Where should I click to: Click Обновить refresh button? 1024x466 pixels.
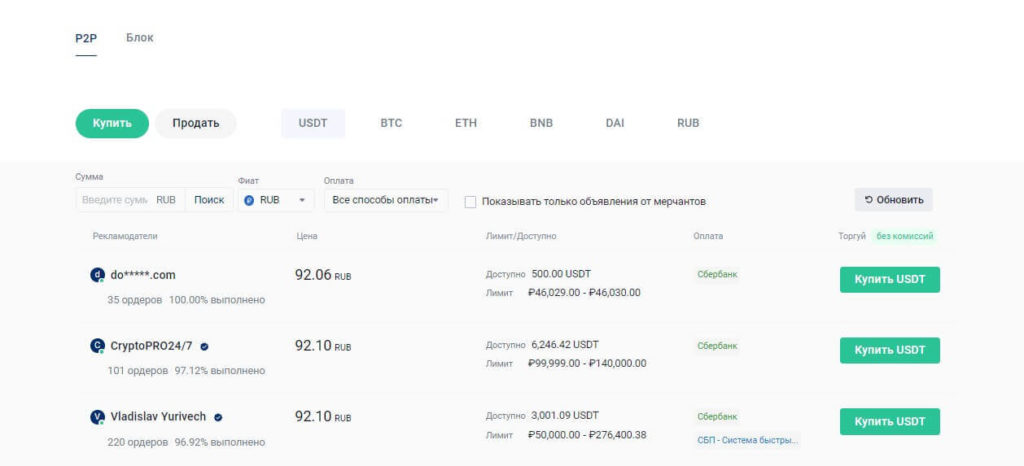coord(893,200)
